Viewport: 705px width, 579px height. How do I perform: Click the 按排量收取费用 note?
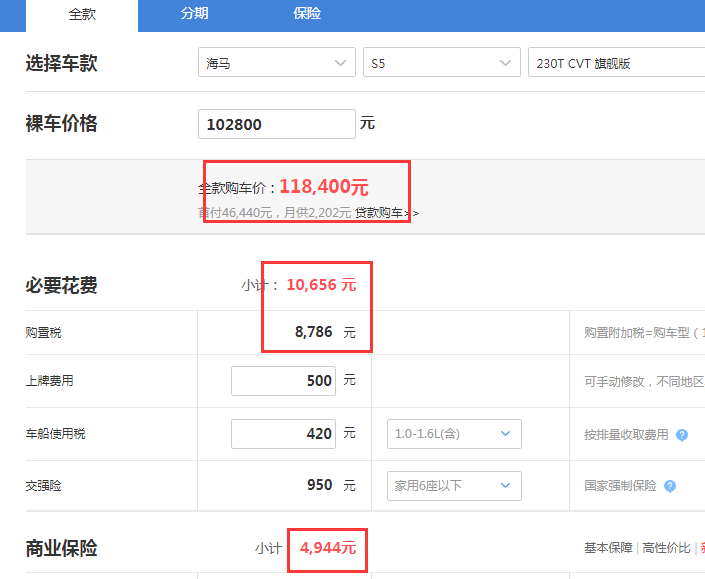pyautogui.click(x=626, y=435)
